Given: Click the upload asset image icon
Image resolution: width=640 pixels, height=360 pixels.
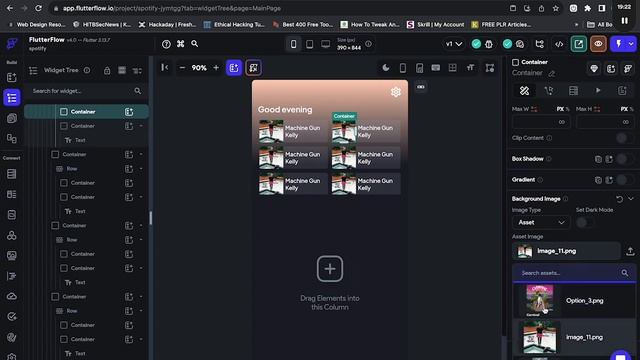Looking at the screenshot, I should (x=630, y=251).
